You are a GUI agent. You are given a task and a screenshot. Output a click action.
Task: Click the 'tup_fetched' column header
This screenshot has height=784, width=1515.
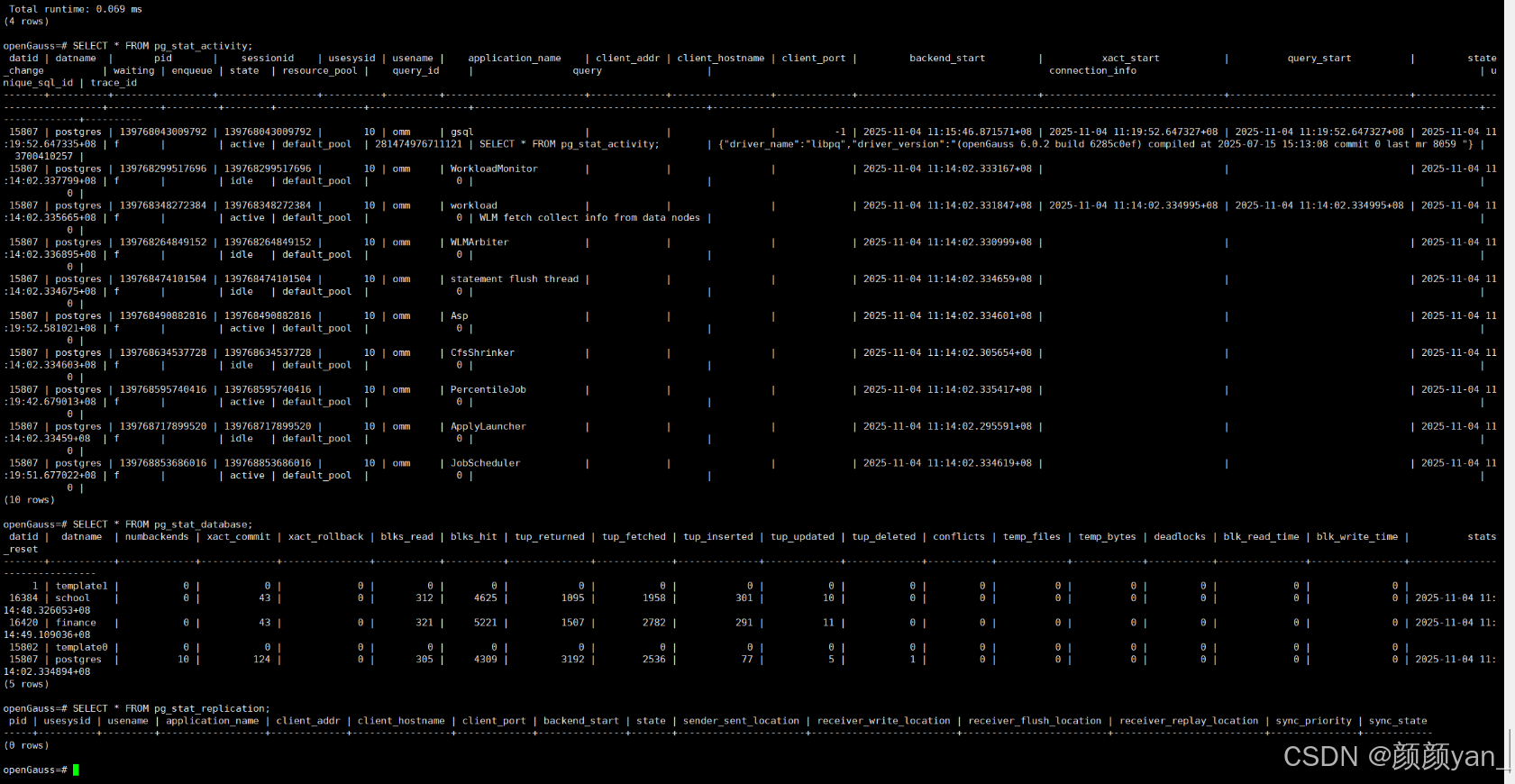tap(634, 537)
